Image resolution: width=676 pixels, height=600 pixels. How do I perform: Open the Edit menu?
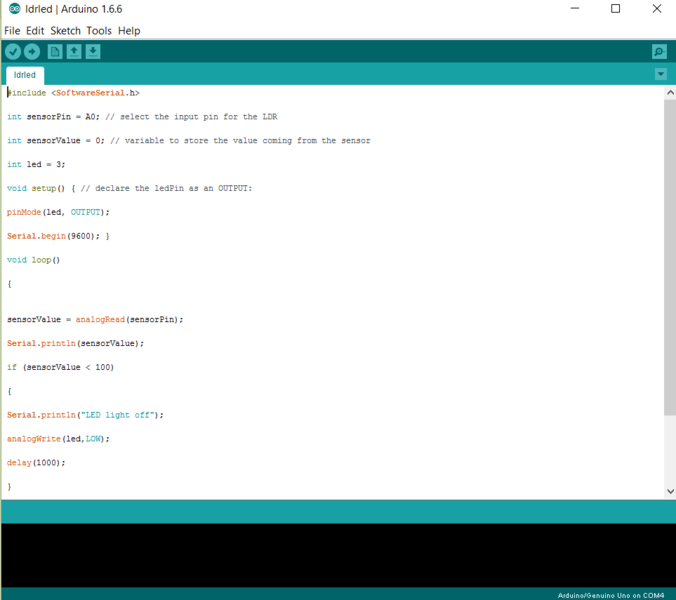(x=35, y=31)
